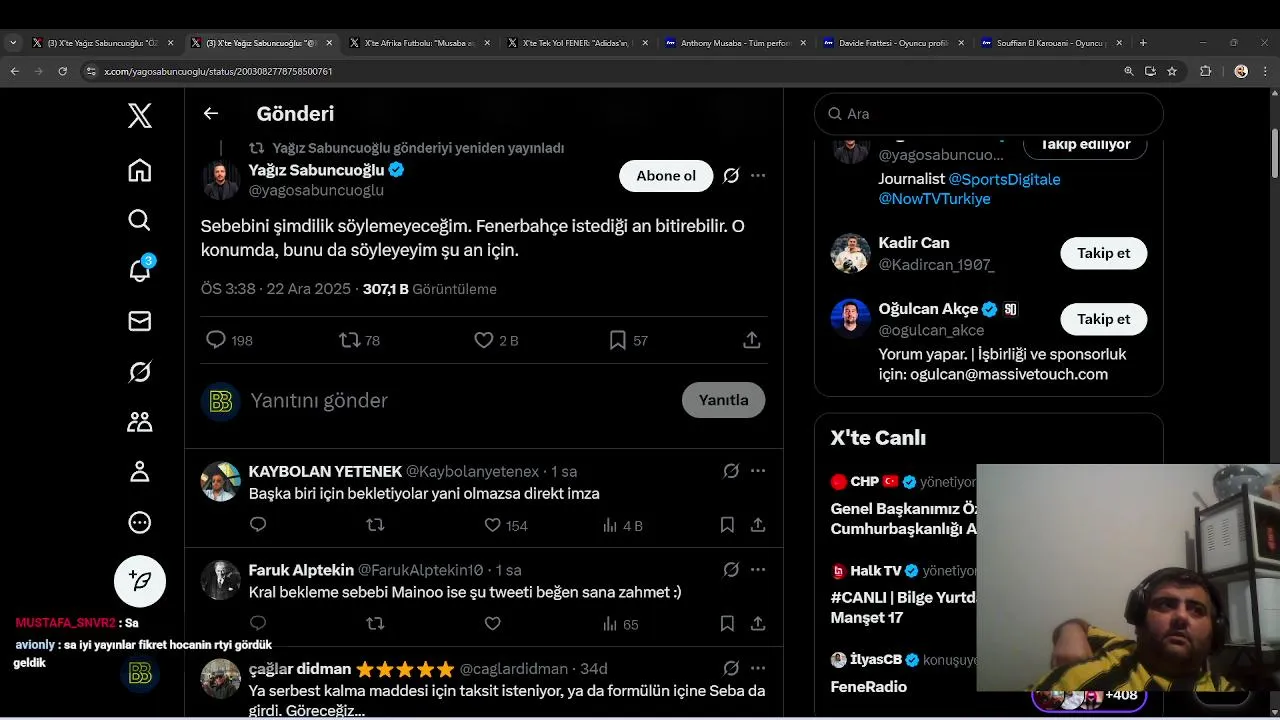
Task: Repost icon showing 78 reposts
Action: point(350,340)
